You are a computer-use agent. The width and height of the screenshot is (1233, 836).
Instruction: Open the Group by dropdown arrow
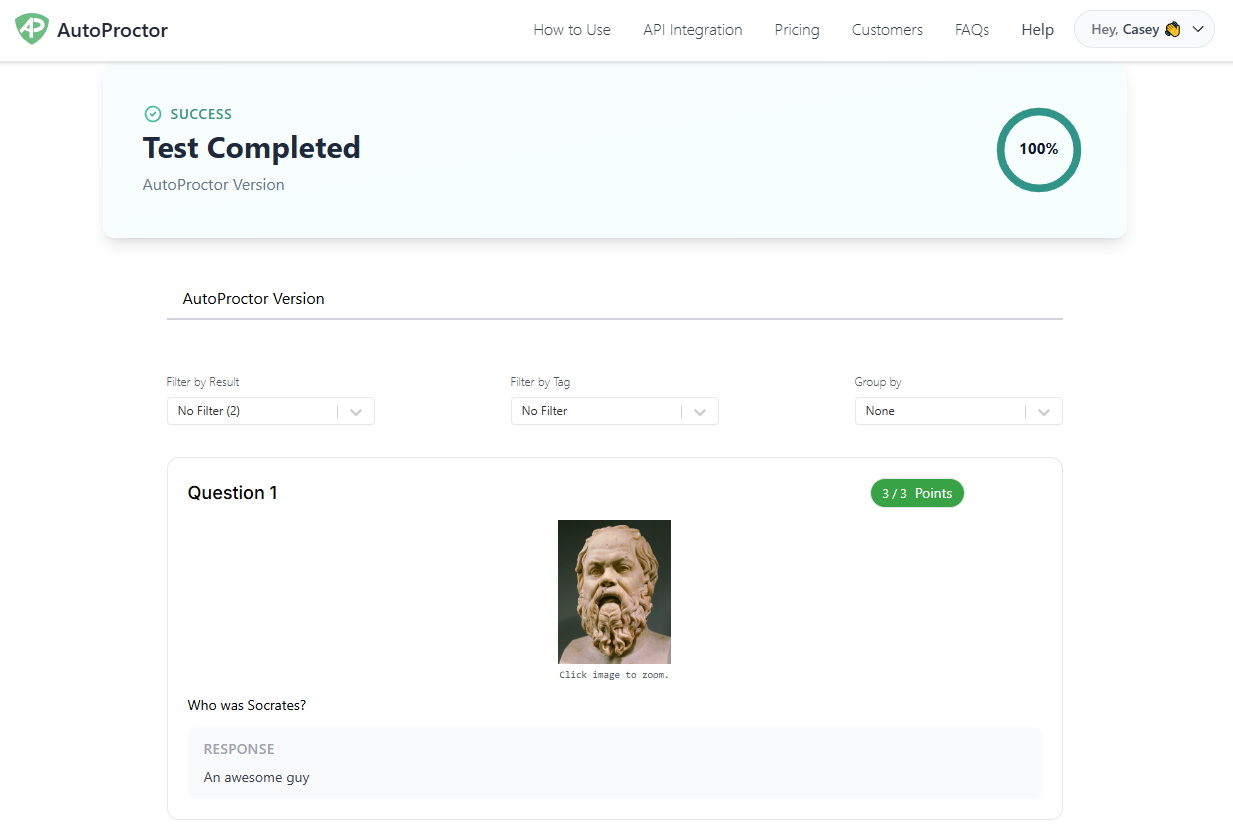click(x=1044, y=411)
